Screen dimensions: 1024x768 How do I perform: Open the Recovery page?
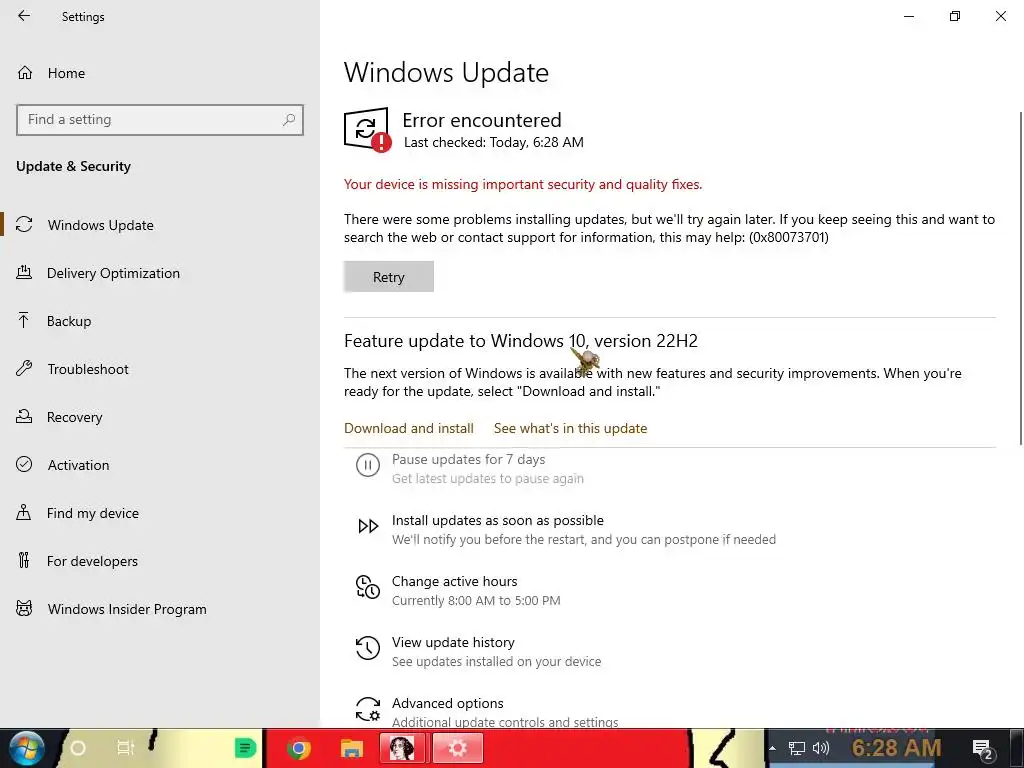click(x=74, y=417)
